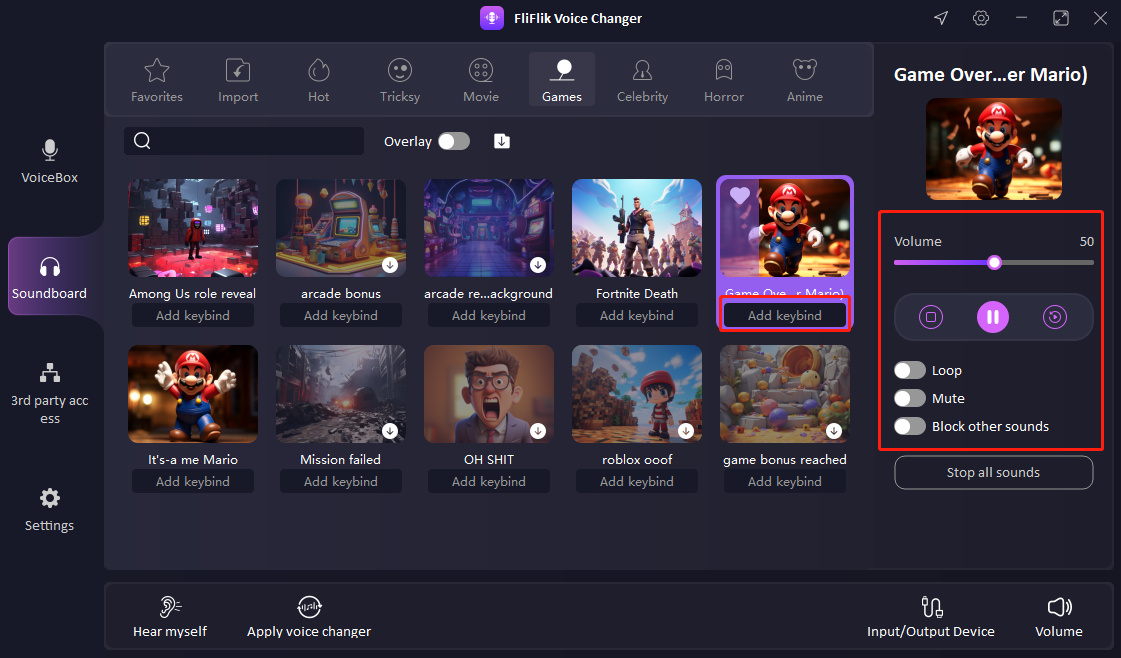Image resolution: width=1121 pixels, height=658 pixels.
Task: Open Settings from the sidebar
Action: click(x=48, y=510)
